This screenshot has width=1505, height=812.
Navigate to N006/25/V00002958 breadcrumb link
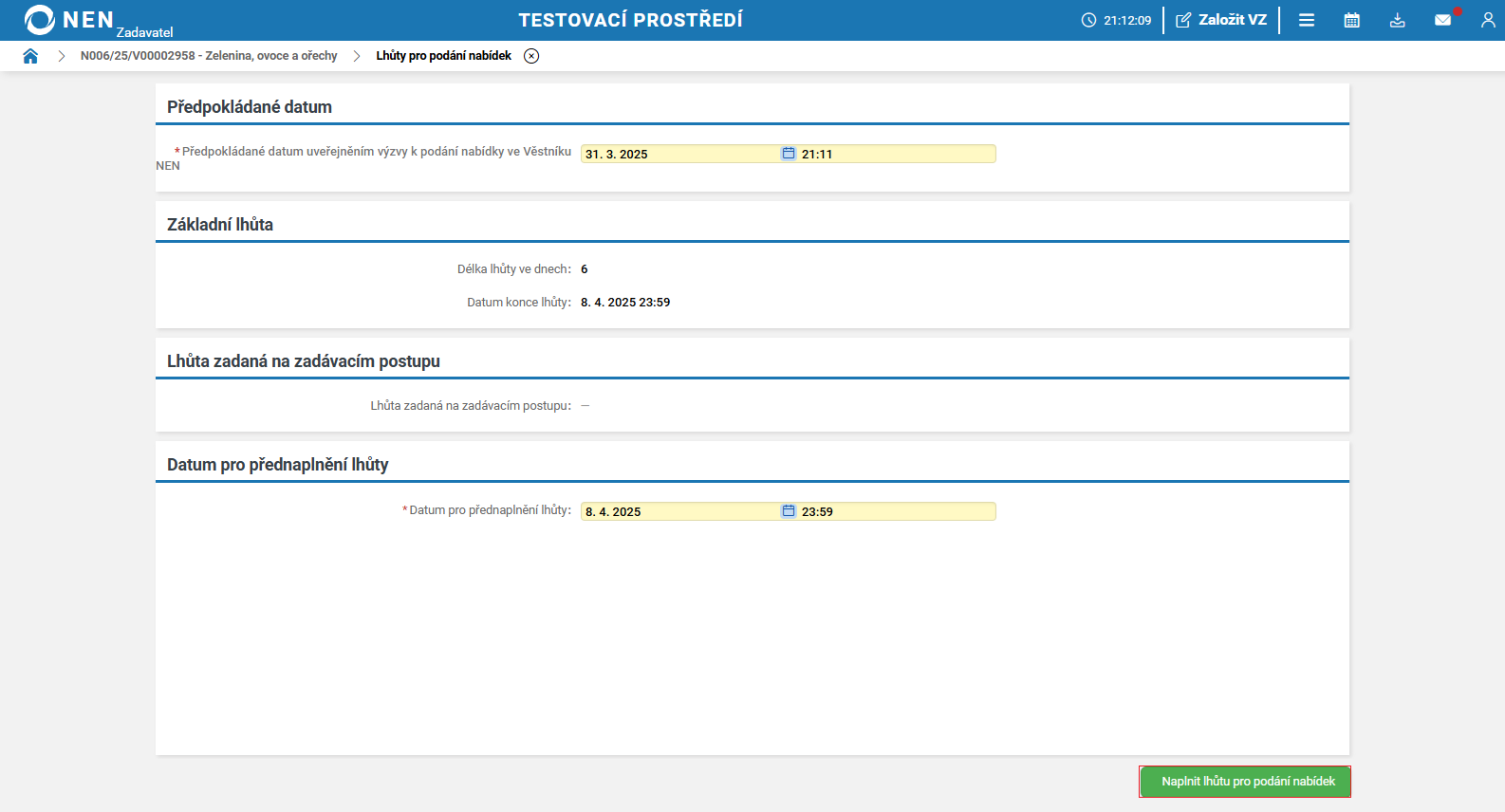pos(209,56)
